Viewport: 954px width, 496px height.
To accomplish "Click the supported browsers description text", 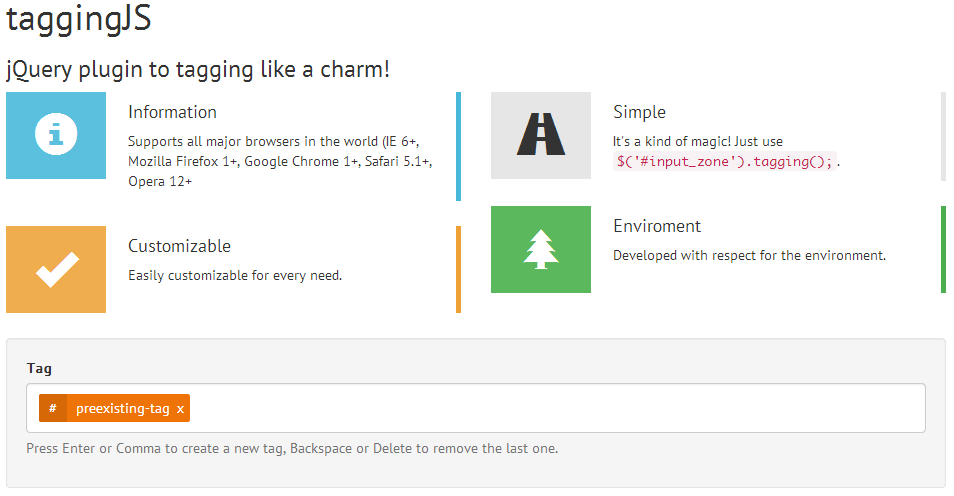I will coord(280,161).
